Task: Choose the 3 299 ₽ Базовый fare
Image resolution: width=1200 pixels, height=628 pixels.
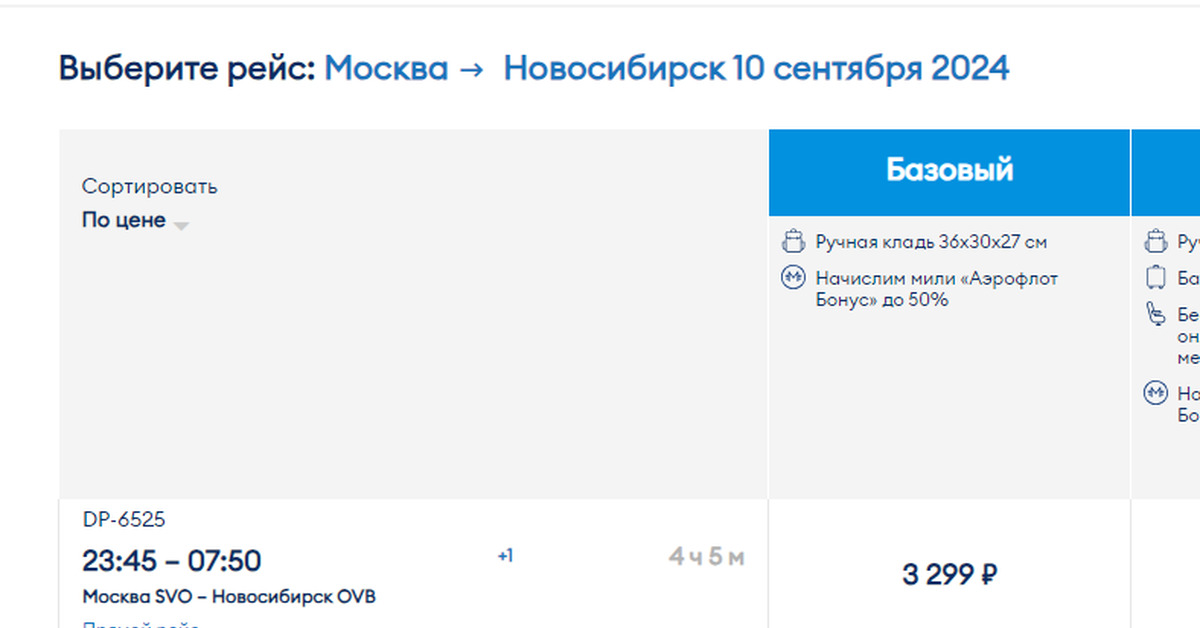Action: tap(949, 575)
